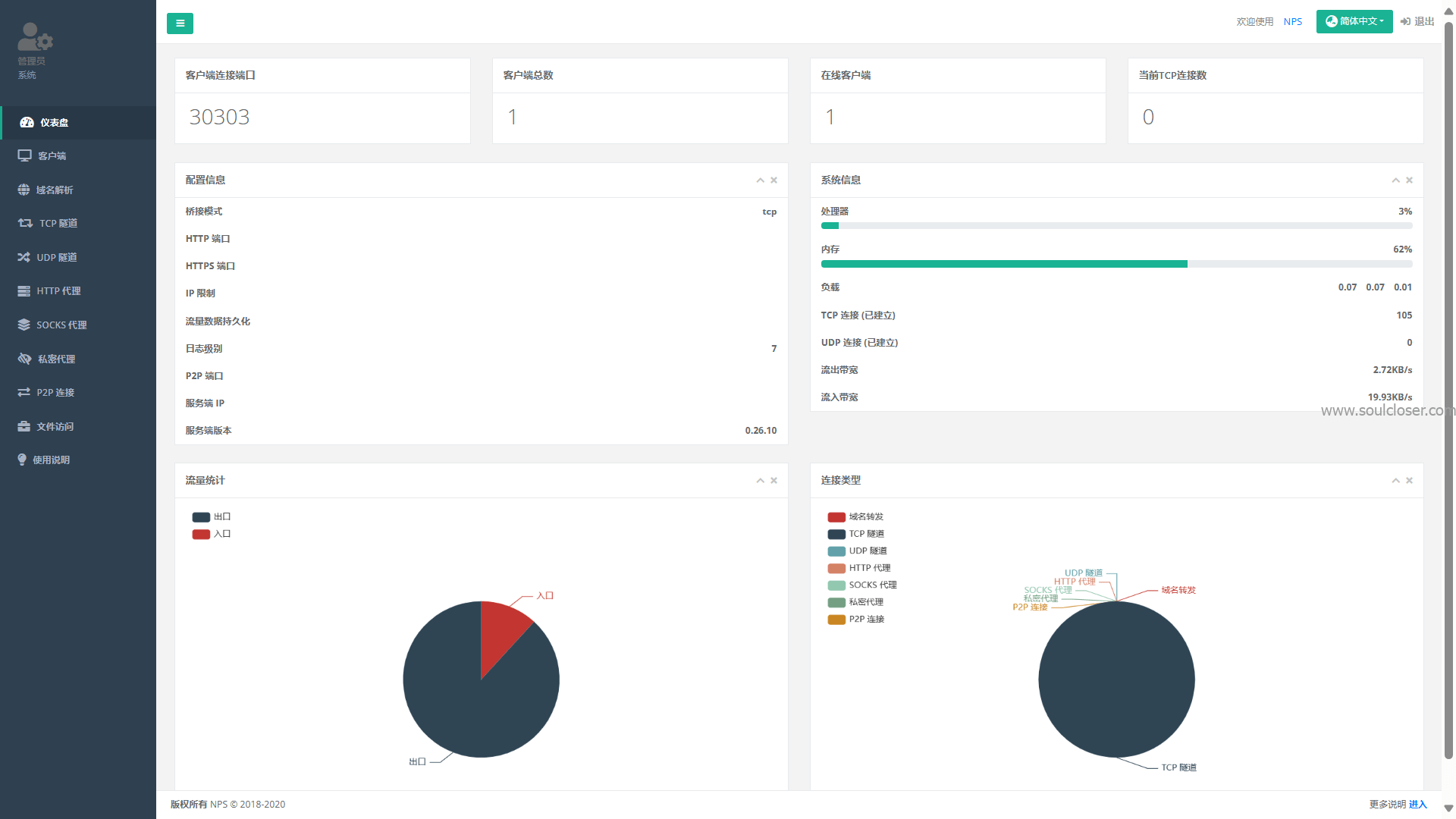Click the green hamburger menu button
The width and height of the screenshot is (1456, 819).
click(180, 24)
